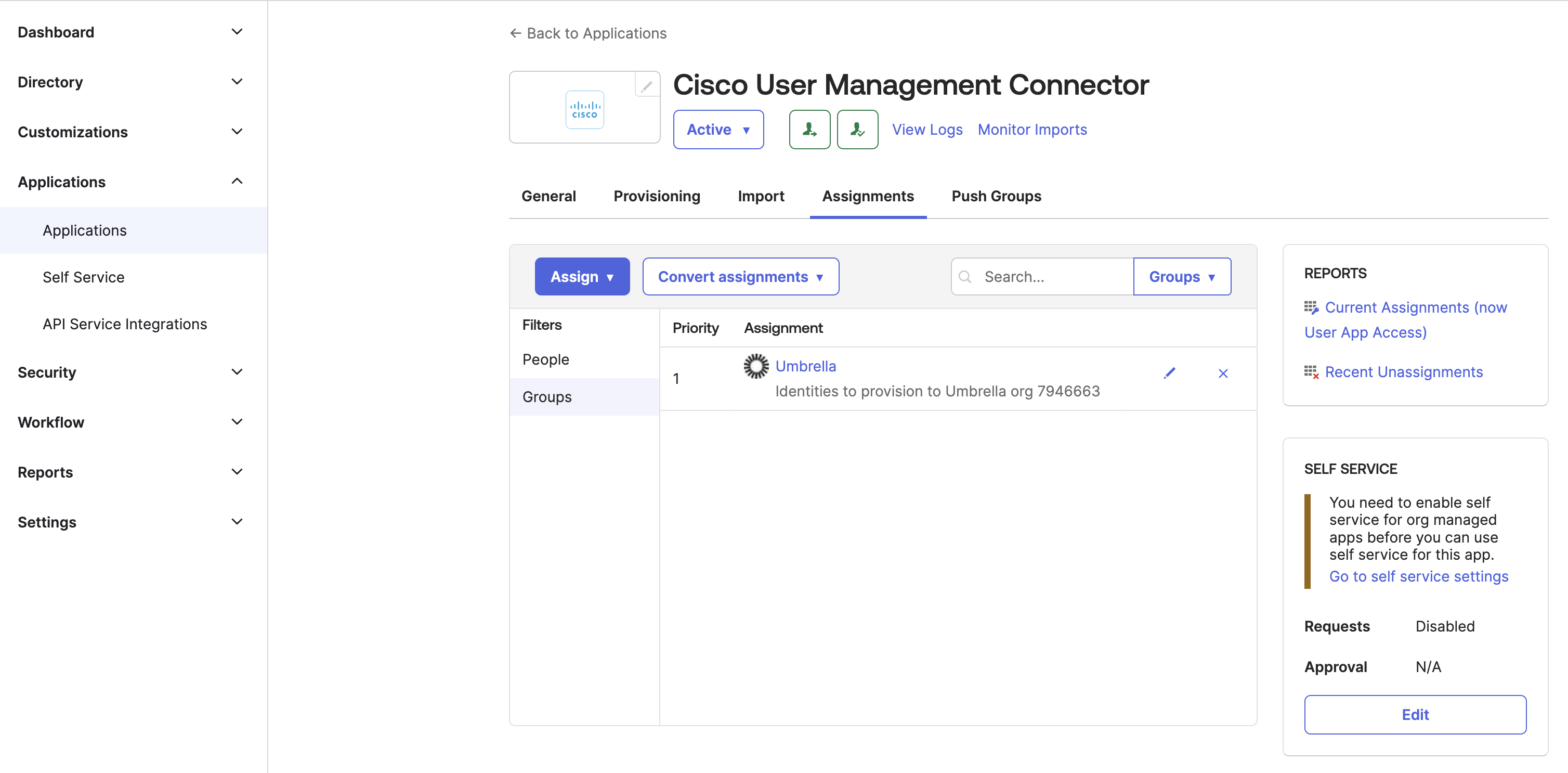Open the Convert assignments dropdown

[740, 277]
